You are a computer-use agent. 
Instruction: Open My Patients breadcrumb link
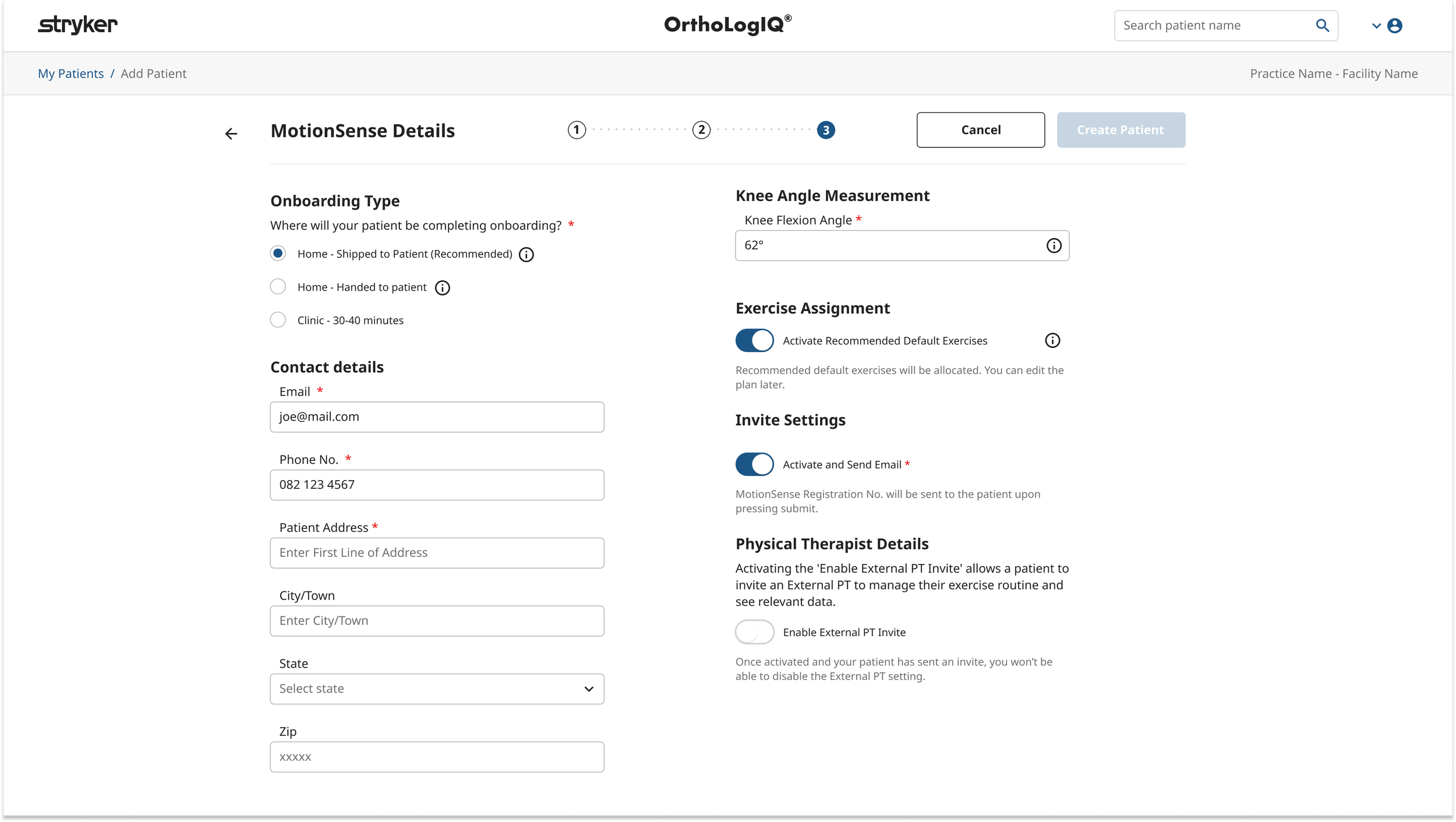click(70, 74)
